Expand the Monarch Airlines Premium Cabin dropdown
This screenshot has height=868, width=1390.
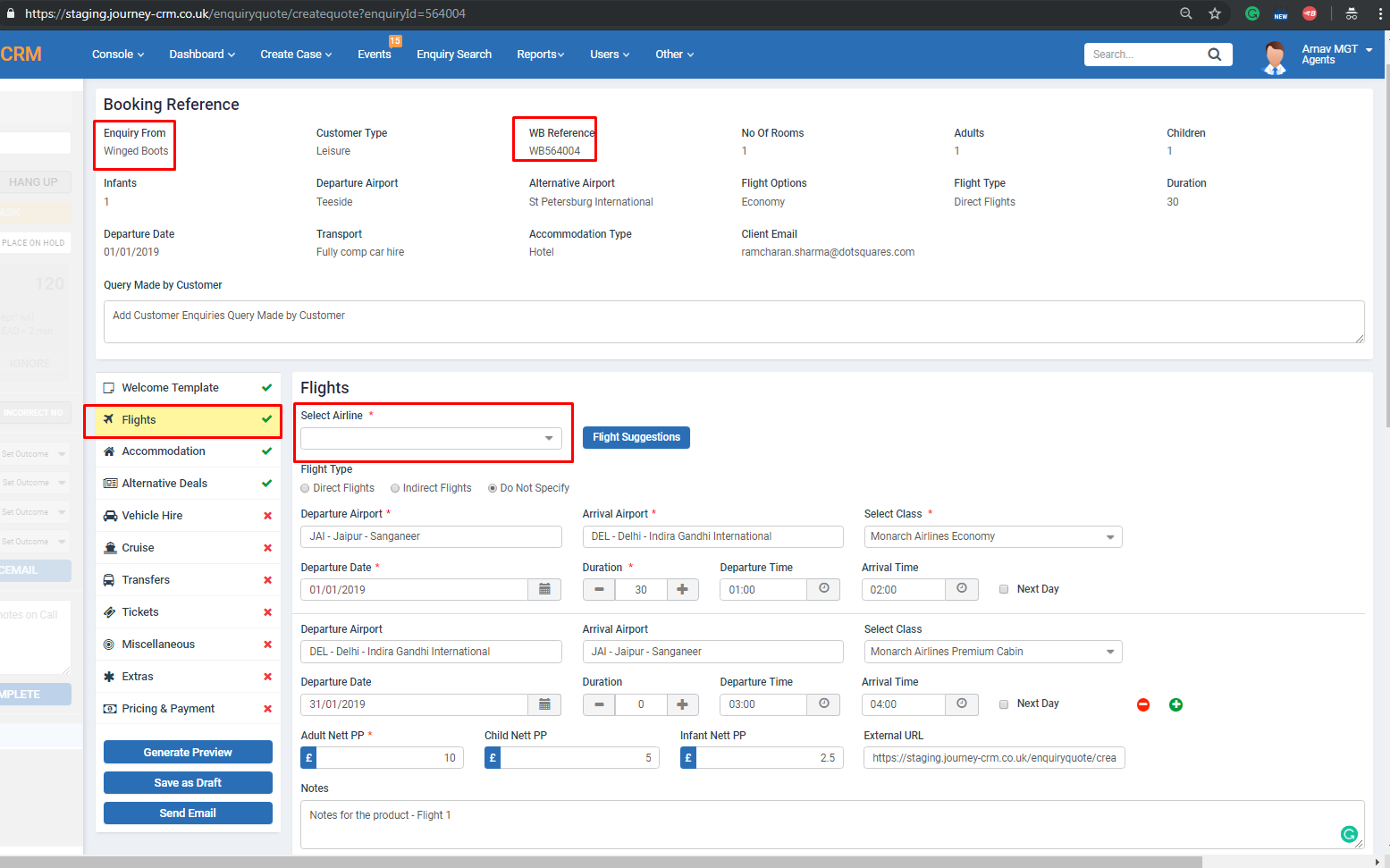992,652
